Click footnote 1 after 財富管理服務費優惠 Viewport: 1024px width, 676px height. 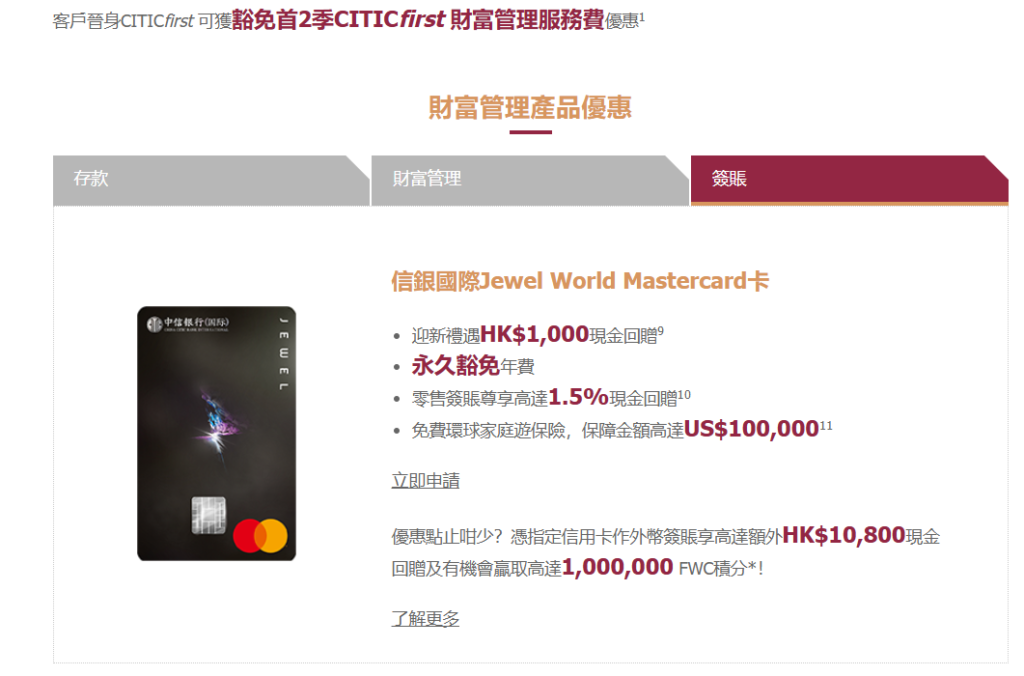[x=642, y=16]
